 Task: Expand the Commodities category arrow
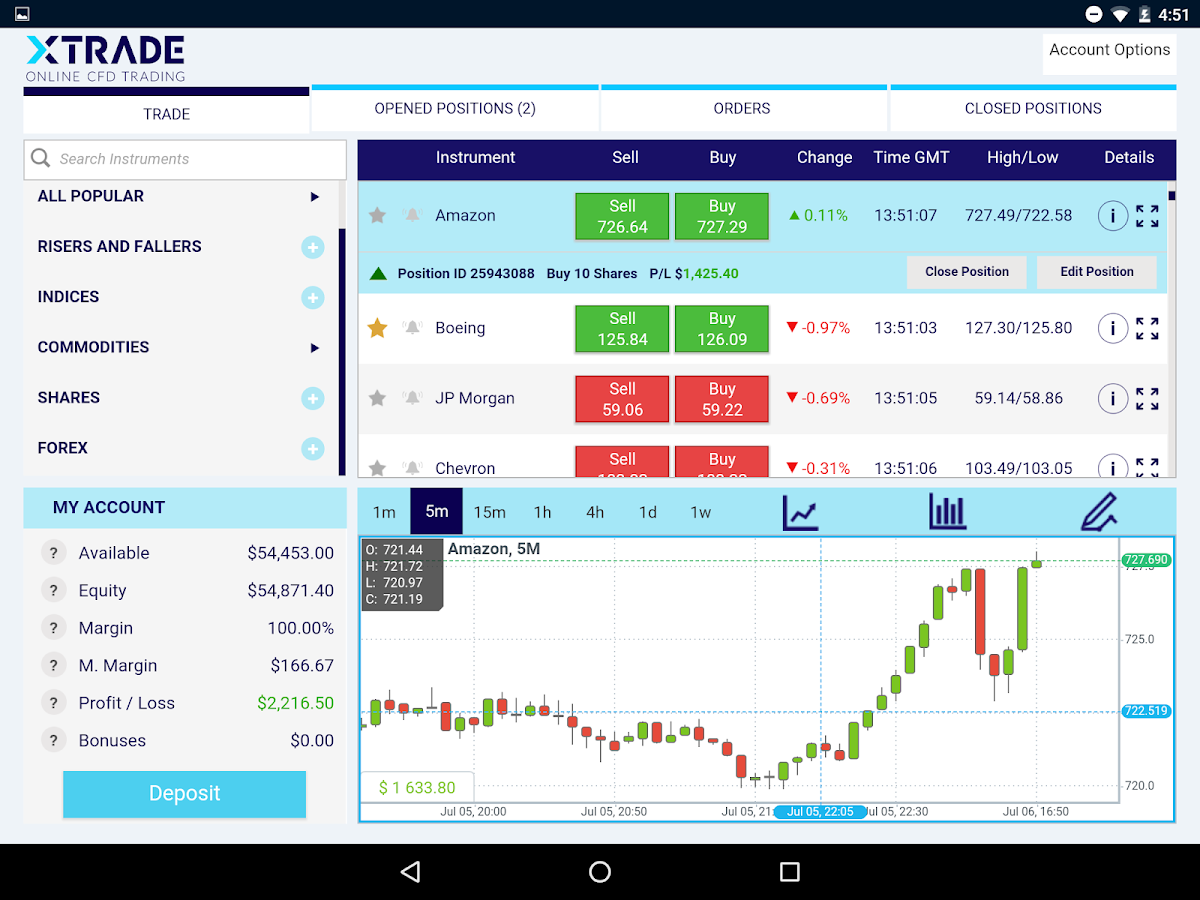pyautogui.click(x=315, y=348)
